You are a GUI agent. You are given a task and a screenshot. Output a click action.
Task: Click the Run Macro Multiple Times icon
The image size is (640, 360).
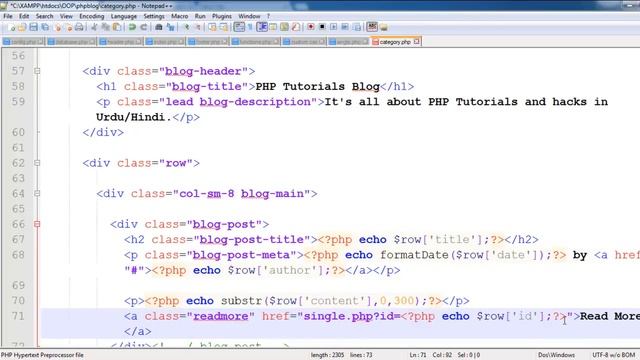click(x=345, y=27)
